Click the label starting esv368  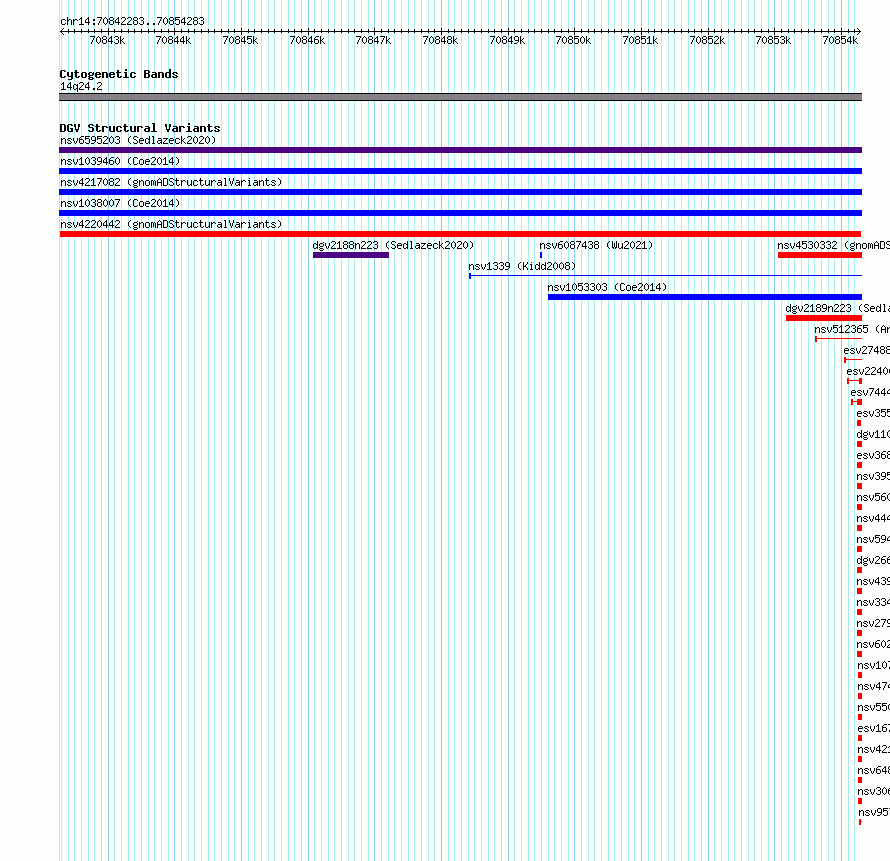point(873,455)
